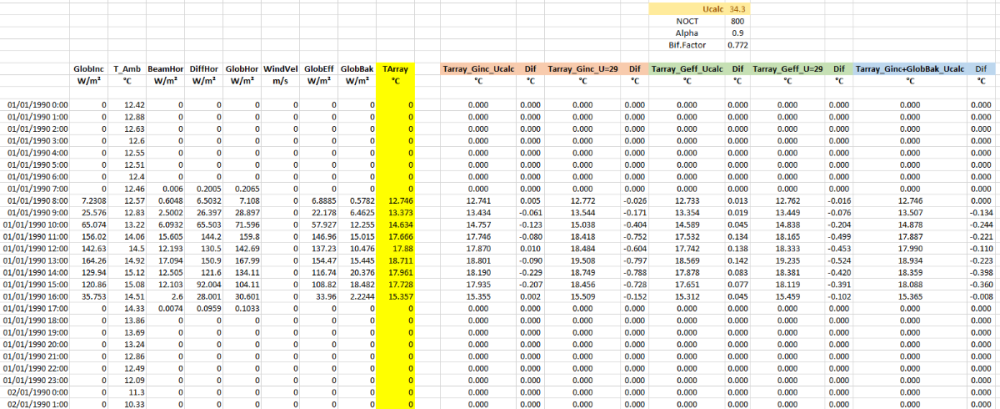Select the NOCT value cell 800

[737, 20]
